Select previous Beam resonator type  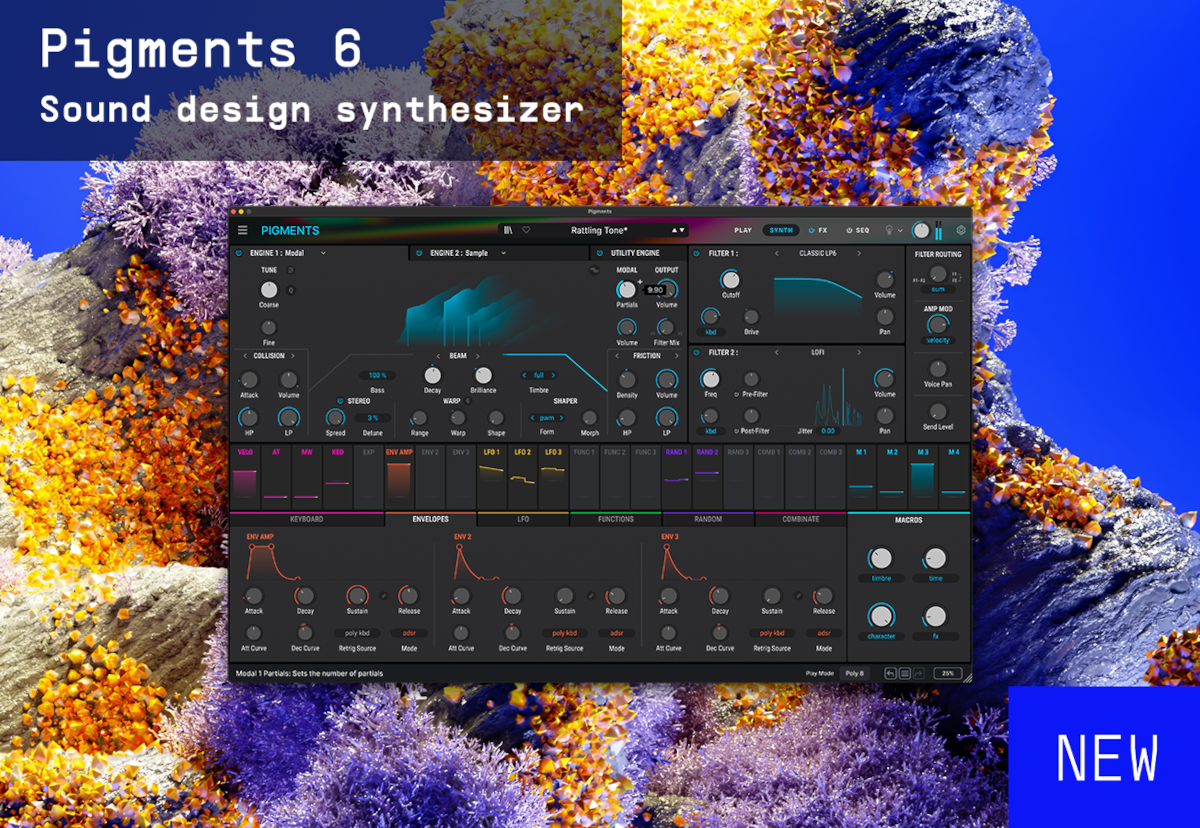tap(438, 355)
